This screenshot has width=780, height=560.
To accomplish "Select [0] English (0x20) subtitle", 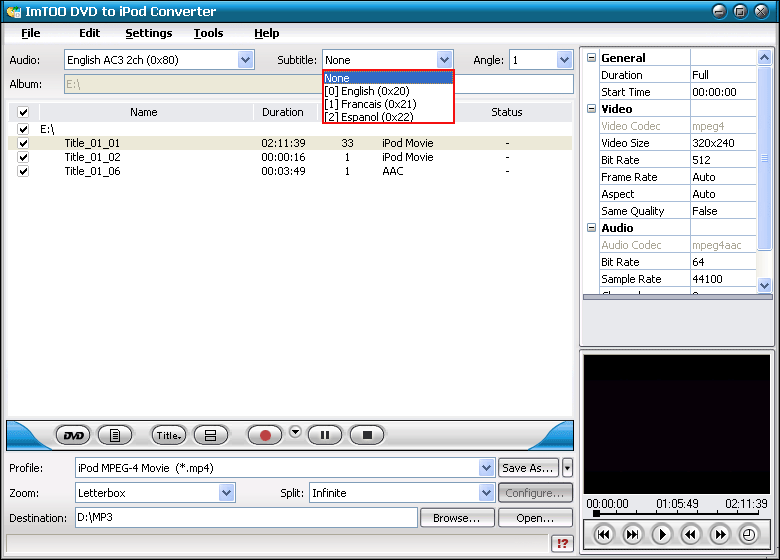I will (388, 91).
